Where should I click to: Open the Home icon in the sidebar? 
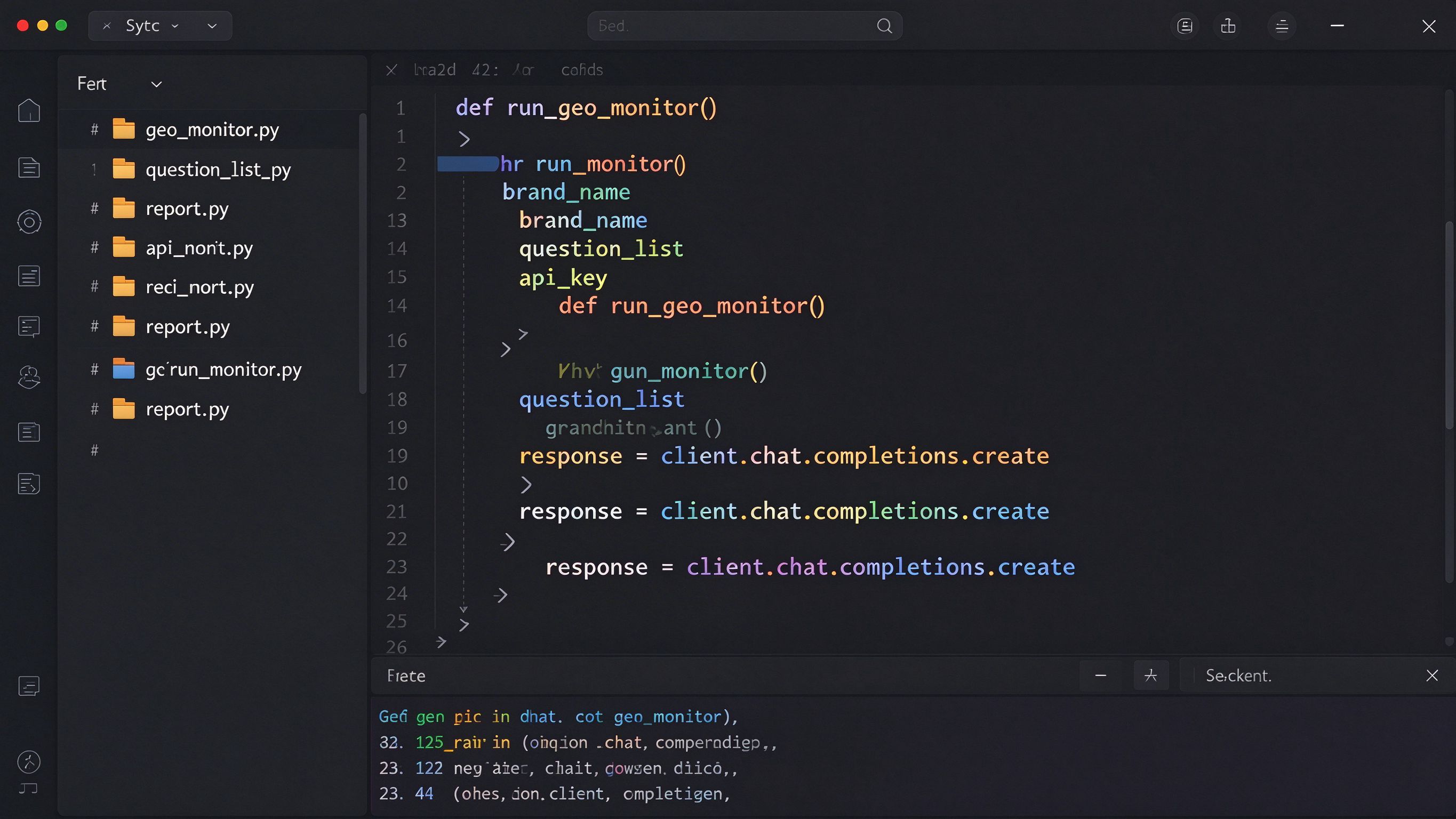click(x=29, y=110)
